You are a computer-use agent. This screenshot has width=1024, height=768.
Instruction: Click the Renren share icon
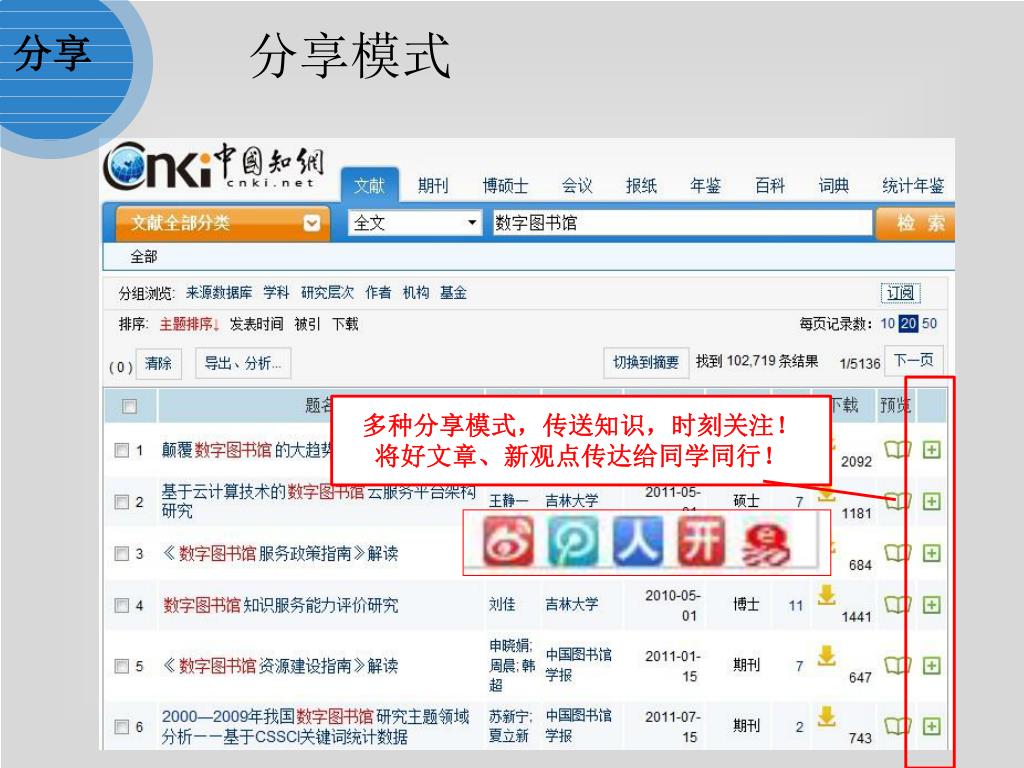click(x=637, y=541)
